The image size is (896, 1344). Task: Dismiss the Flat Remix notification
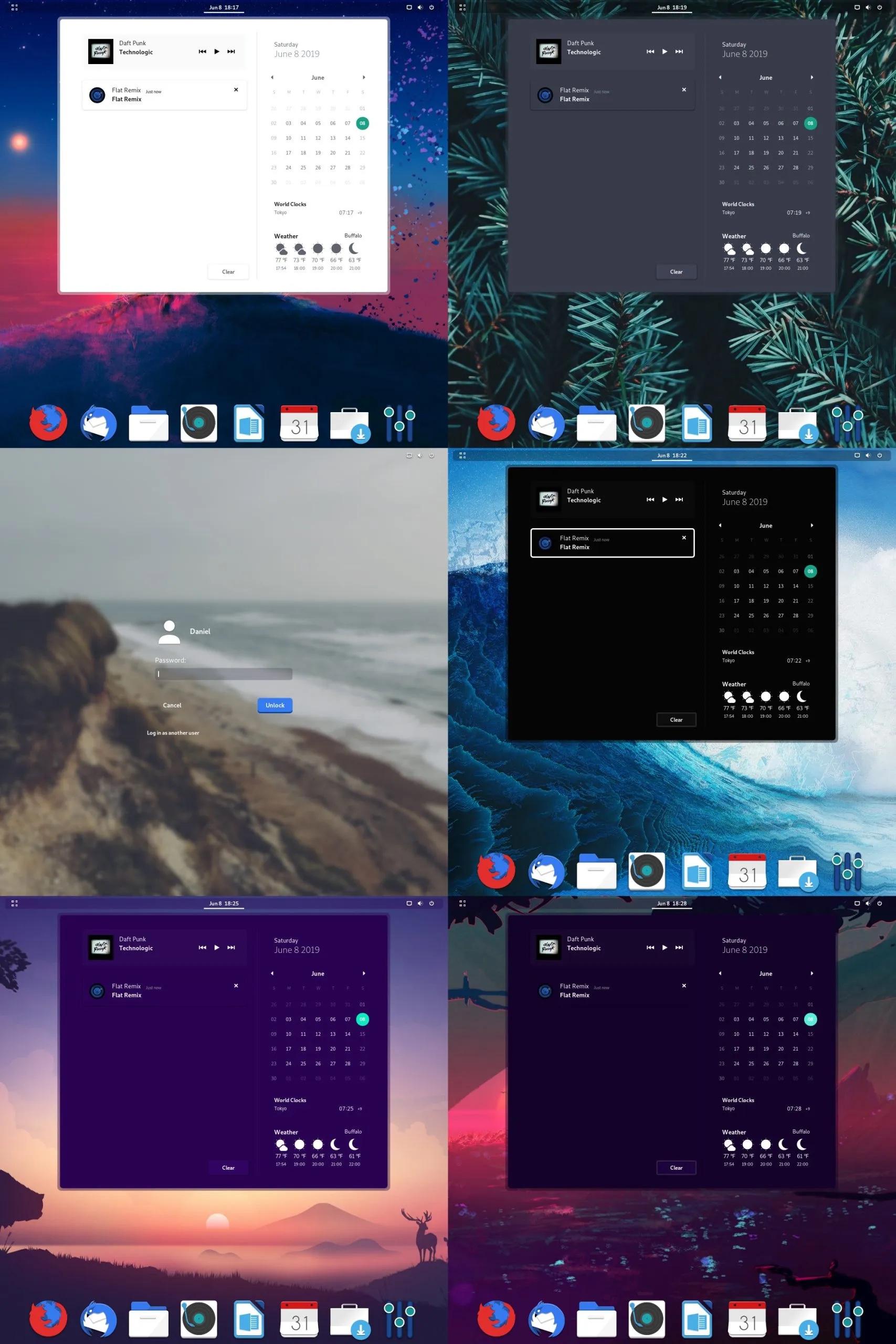point(236,90)
